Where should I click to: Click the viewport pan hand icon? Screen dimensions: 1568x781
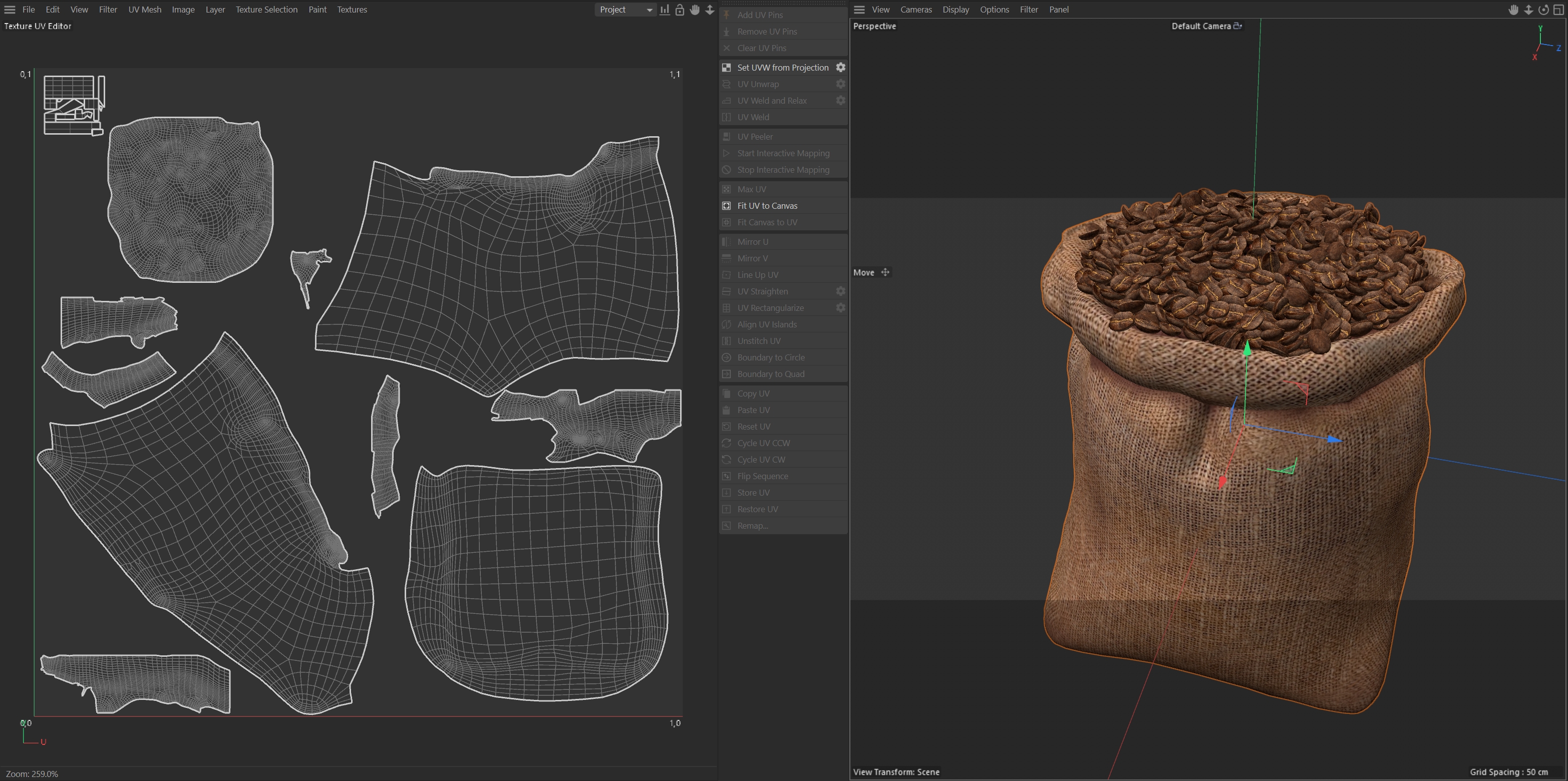(x=1513, y=10)
